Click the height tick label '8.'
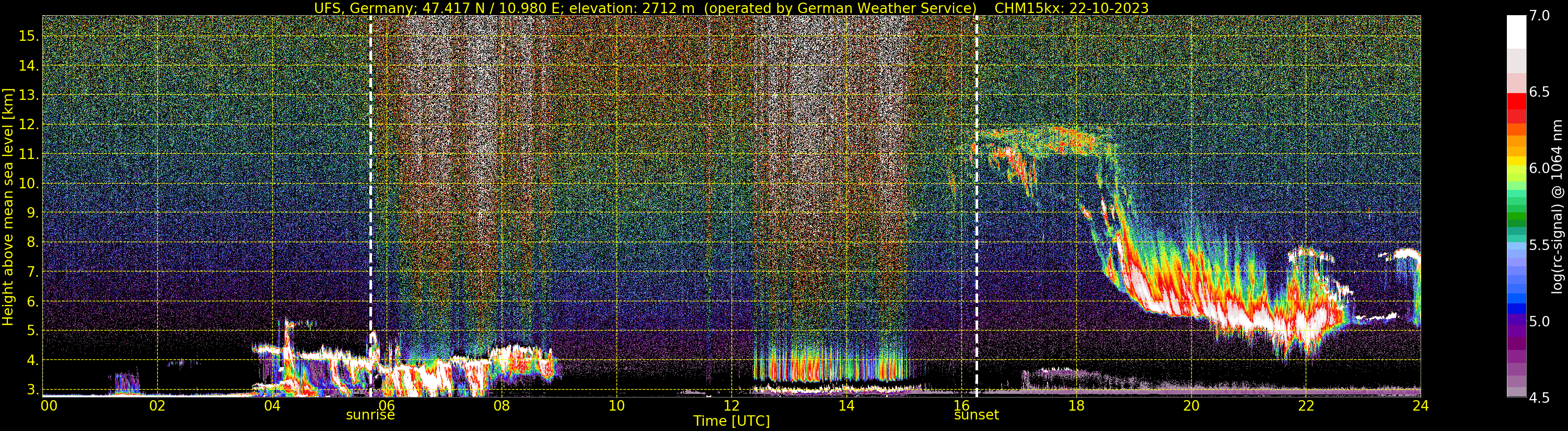This screenshot has width=1568, height=431. coord(32,243)
